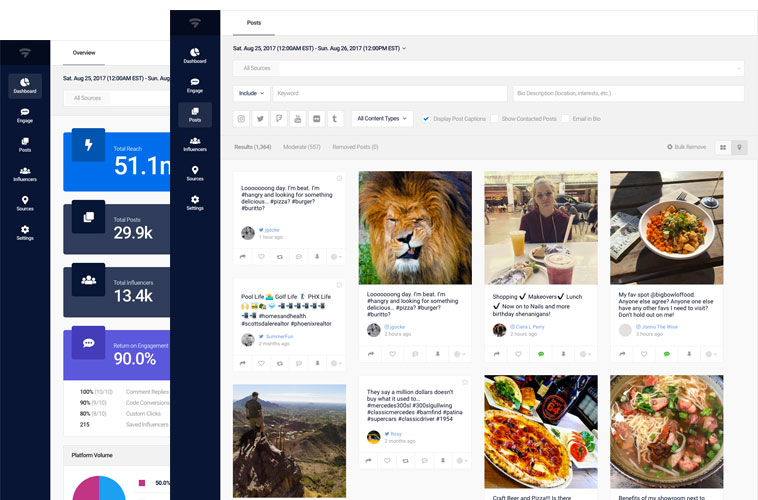Click Dashboard icon in Overview window sidebar

tap(25, 82)
